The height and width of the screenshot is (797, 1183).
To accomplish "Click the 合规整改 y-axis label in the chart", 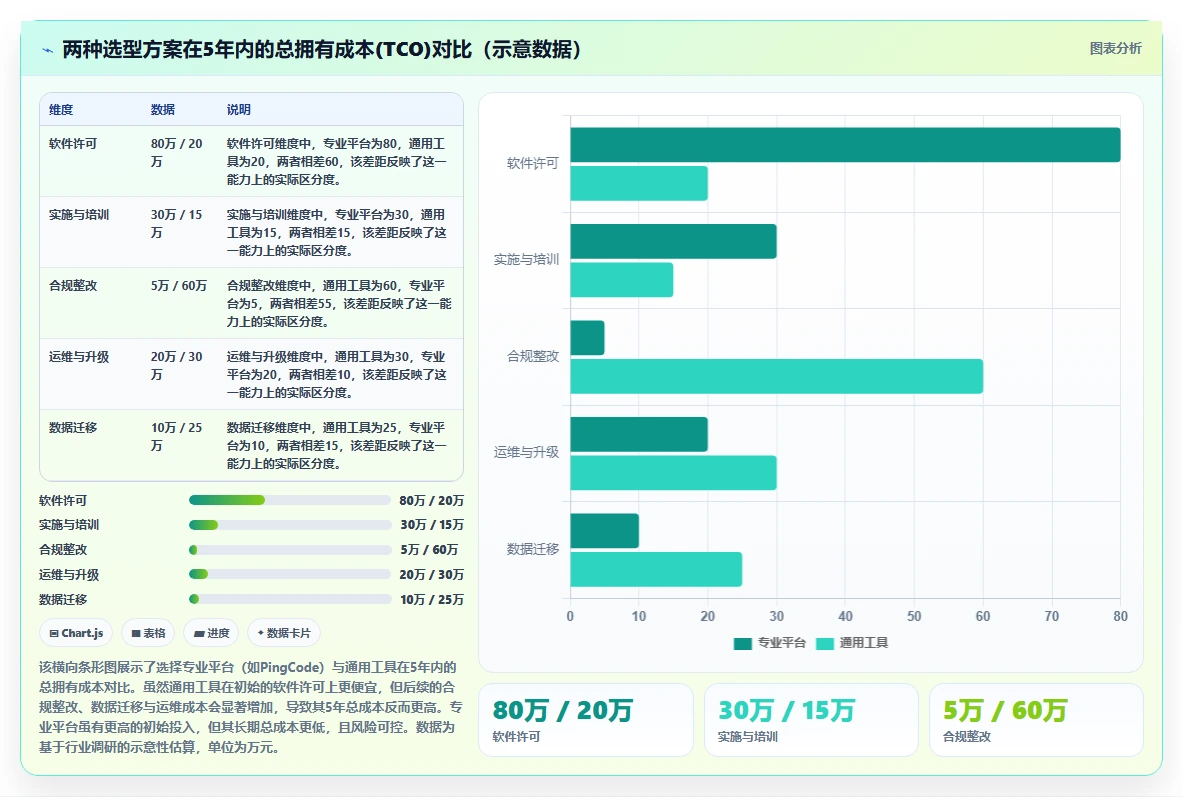I will tap(533, 356).
